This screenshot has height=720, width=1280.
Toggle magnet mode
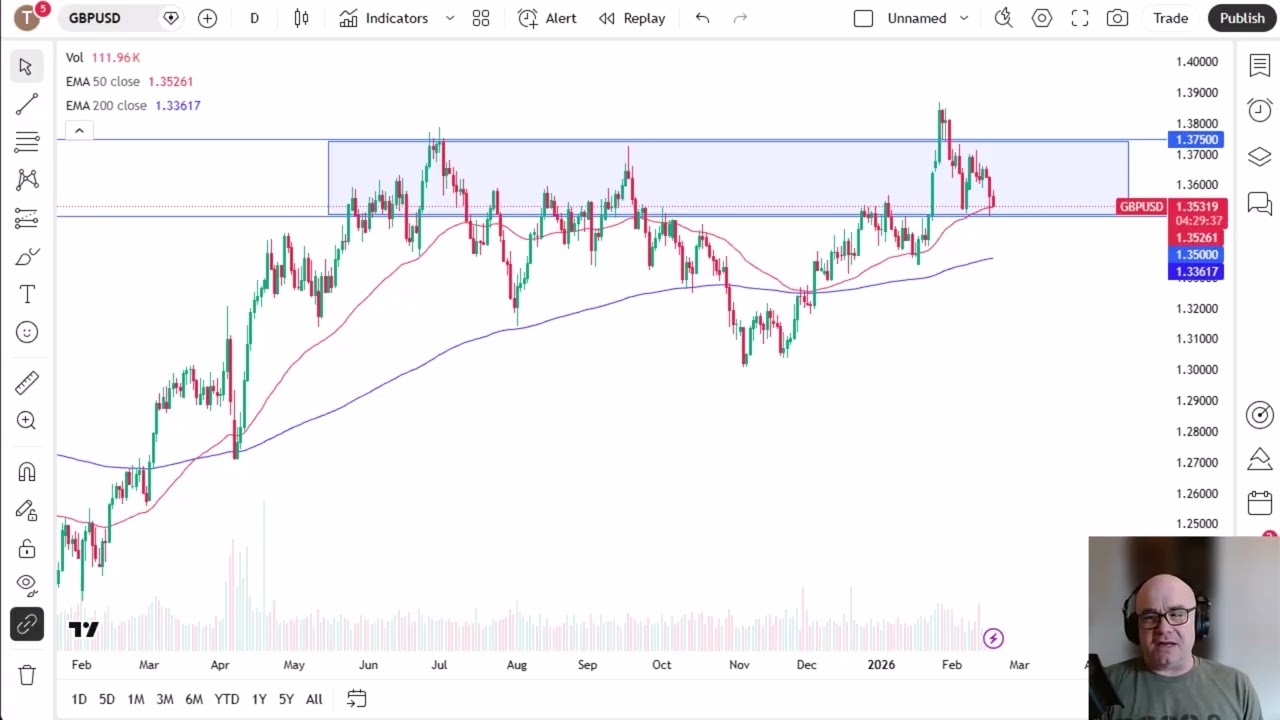tap(26, 472)
